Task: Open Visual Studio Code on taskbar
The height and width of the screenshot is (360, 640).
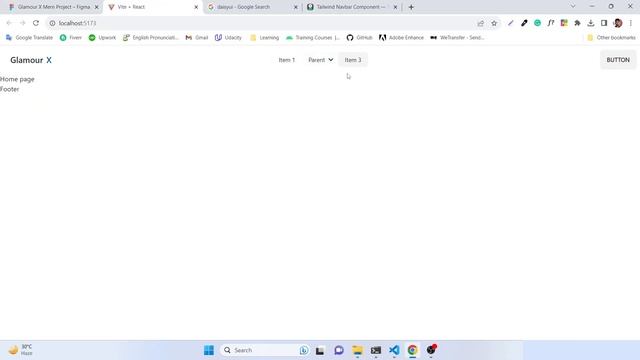Action: pos(394,350)
